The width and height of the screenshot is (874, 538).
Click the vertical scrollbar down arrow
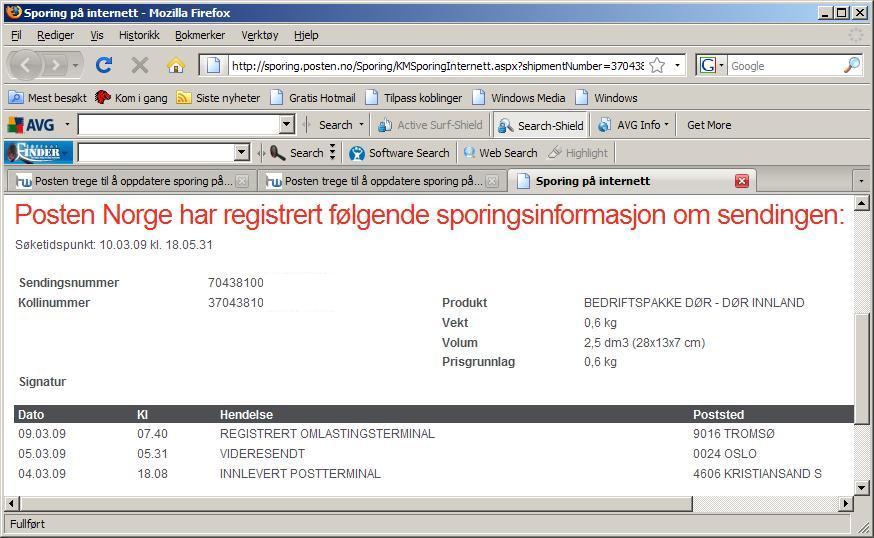click(862, 488)
